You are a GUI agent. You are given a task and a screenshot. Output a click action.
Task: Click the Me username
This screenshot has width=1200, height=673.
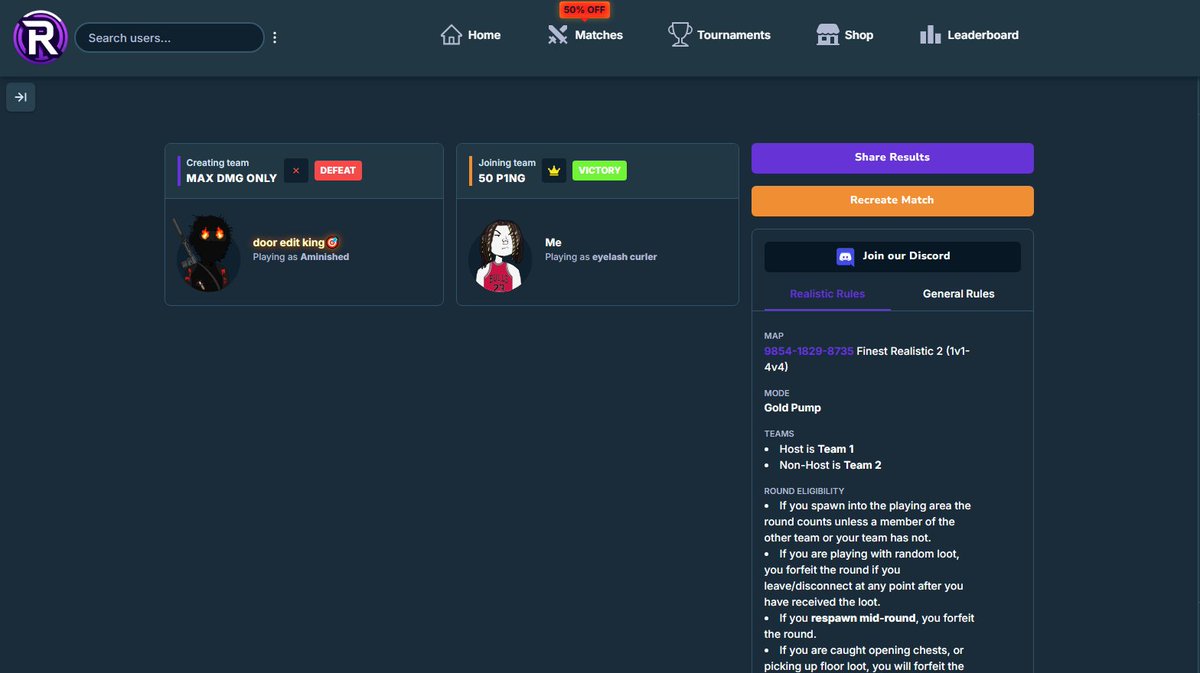coord(553,243)
